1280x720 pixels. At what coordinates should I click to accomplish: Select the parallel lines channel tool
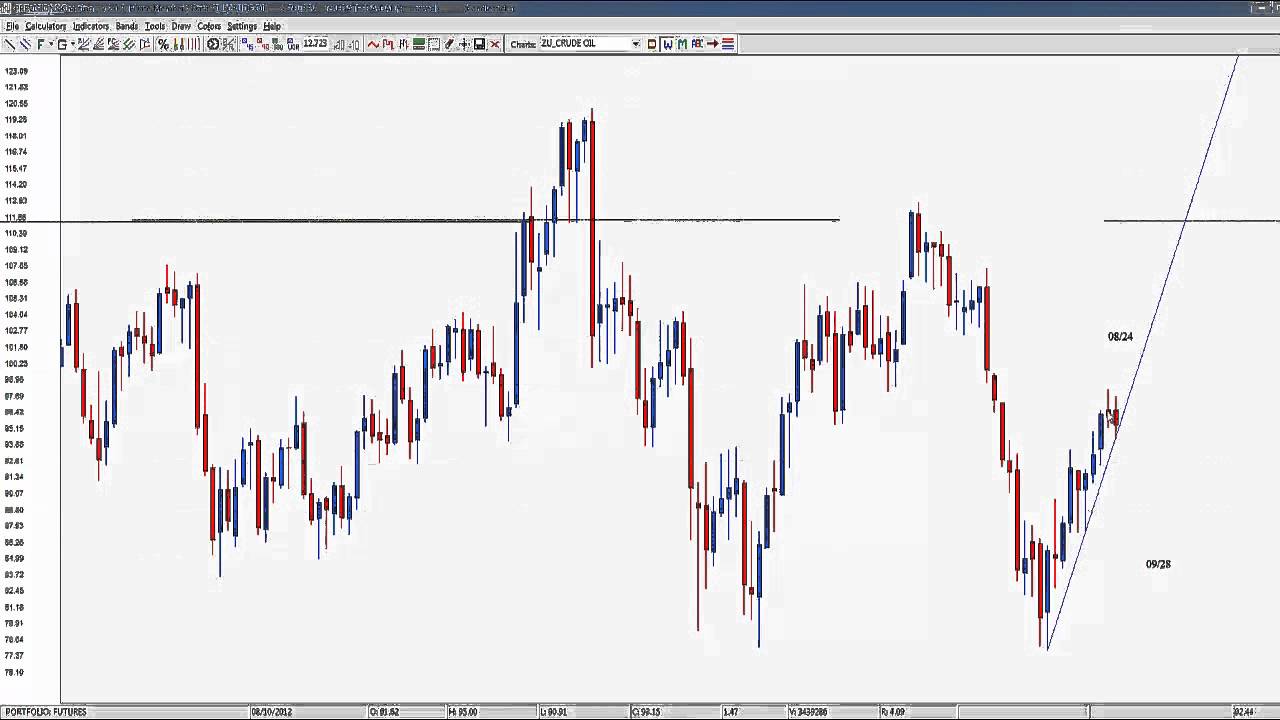[25, 44]
